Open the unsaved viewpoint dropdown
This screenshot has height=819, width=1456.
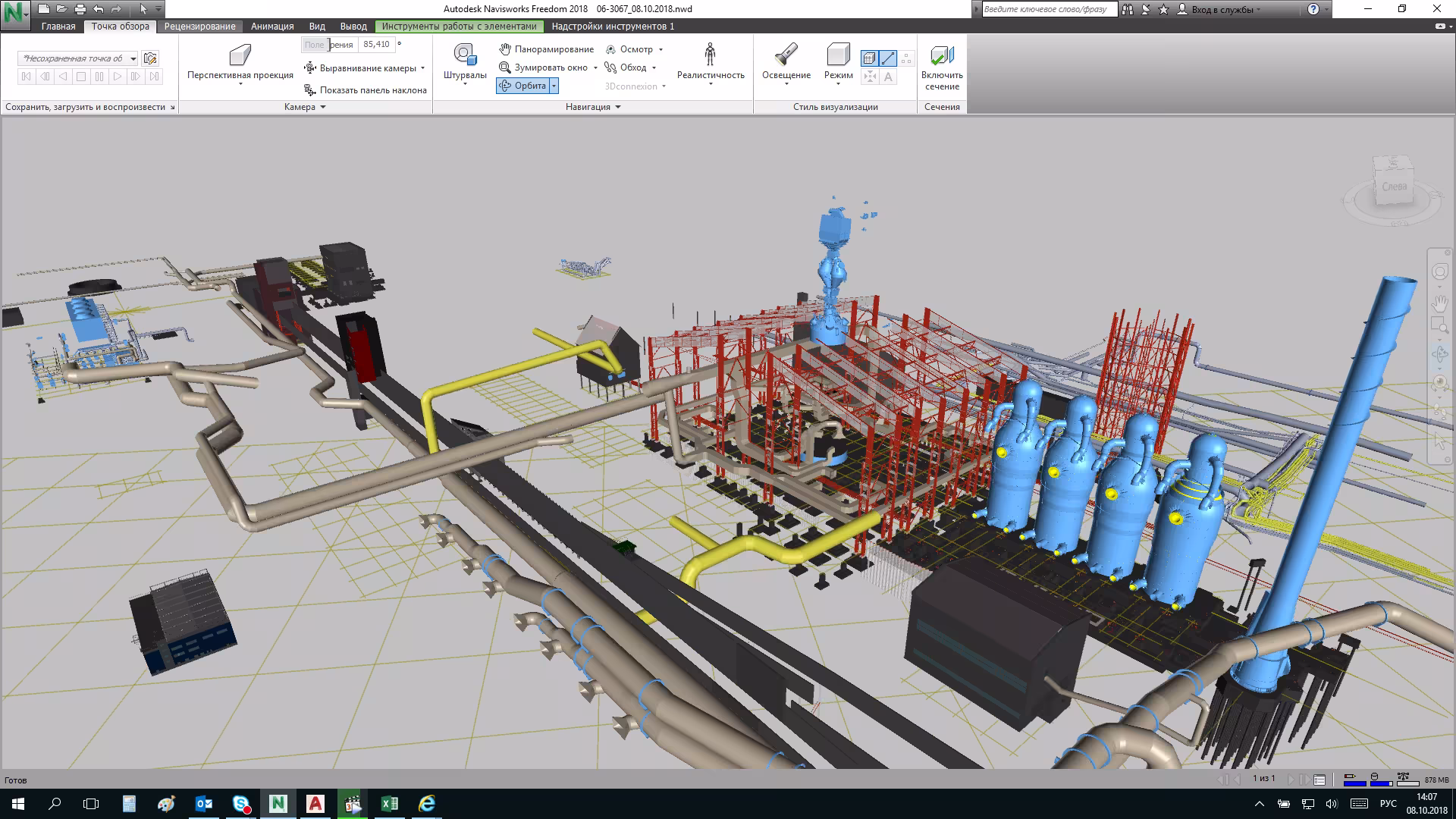[x=133, y=58]
